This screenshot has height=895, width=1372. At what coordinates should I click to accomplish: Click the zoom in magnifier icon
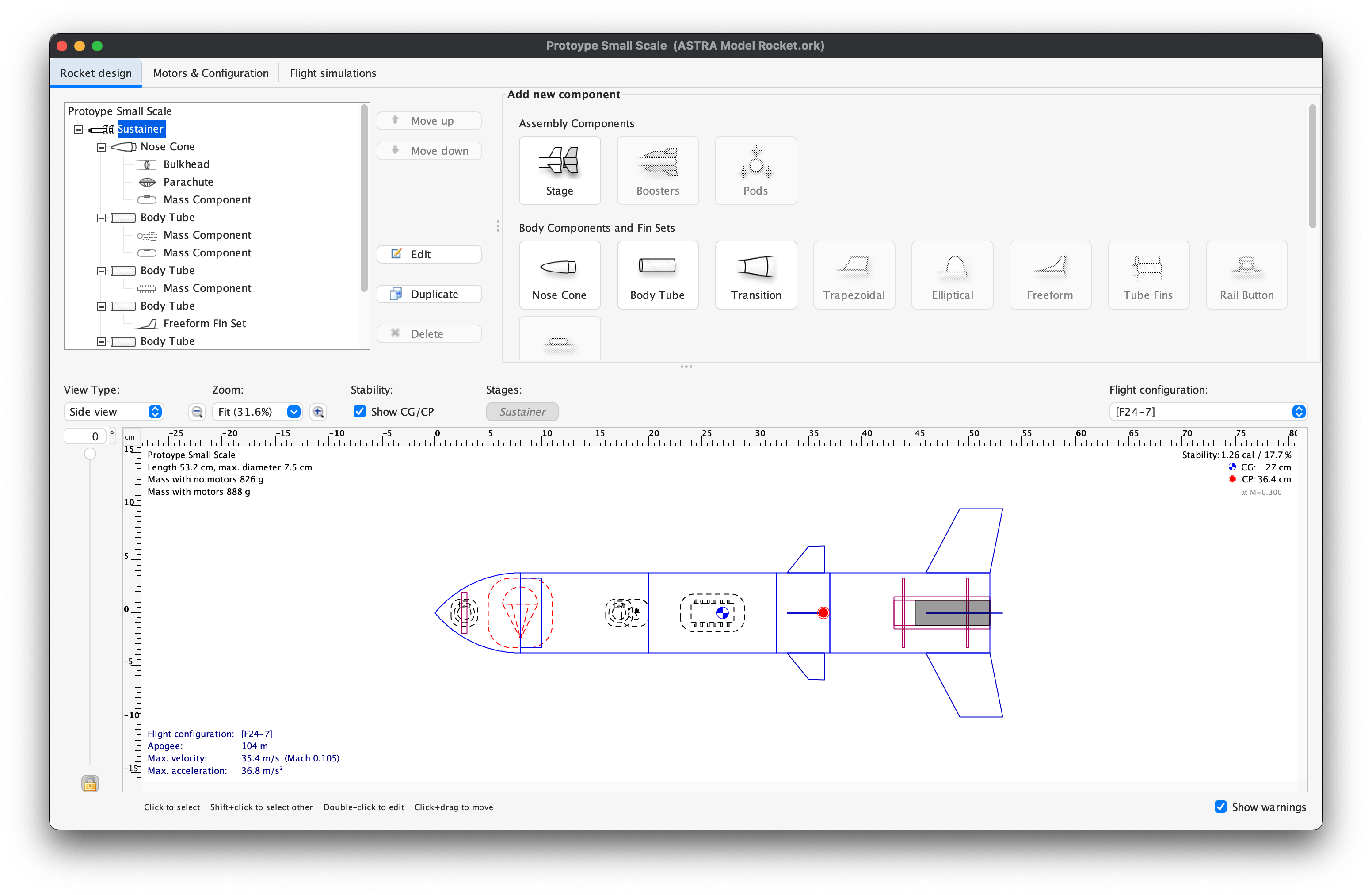pos(318,412)
